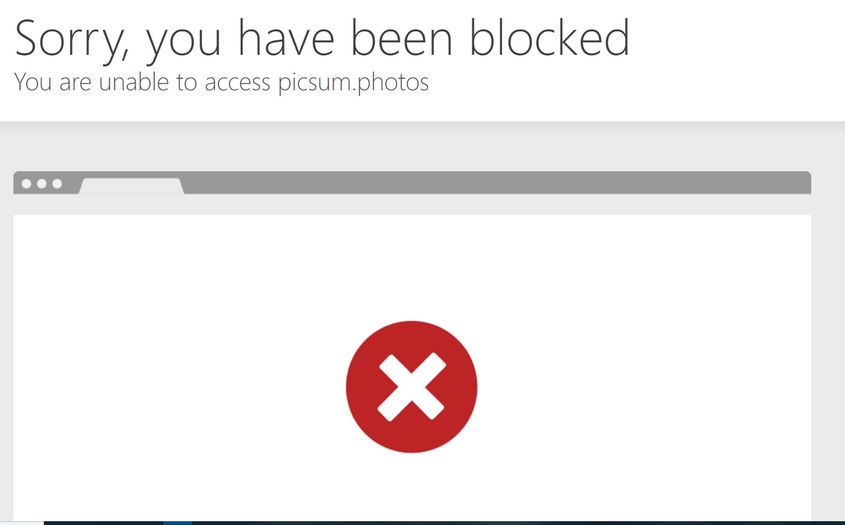Click the word "have" in the heading
This screenshot has width=845, height=525.
pyautogui.click(x=286, y=37)
